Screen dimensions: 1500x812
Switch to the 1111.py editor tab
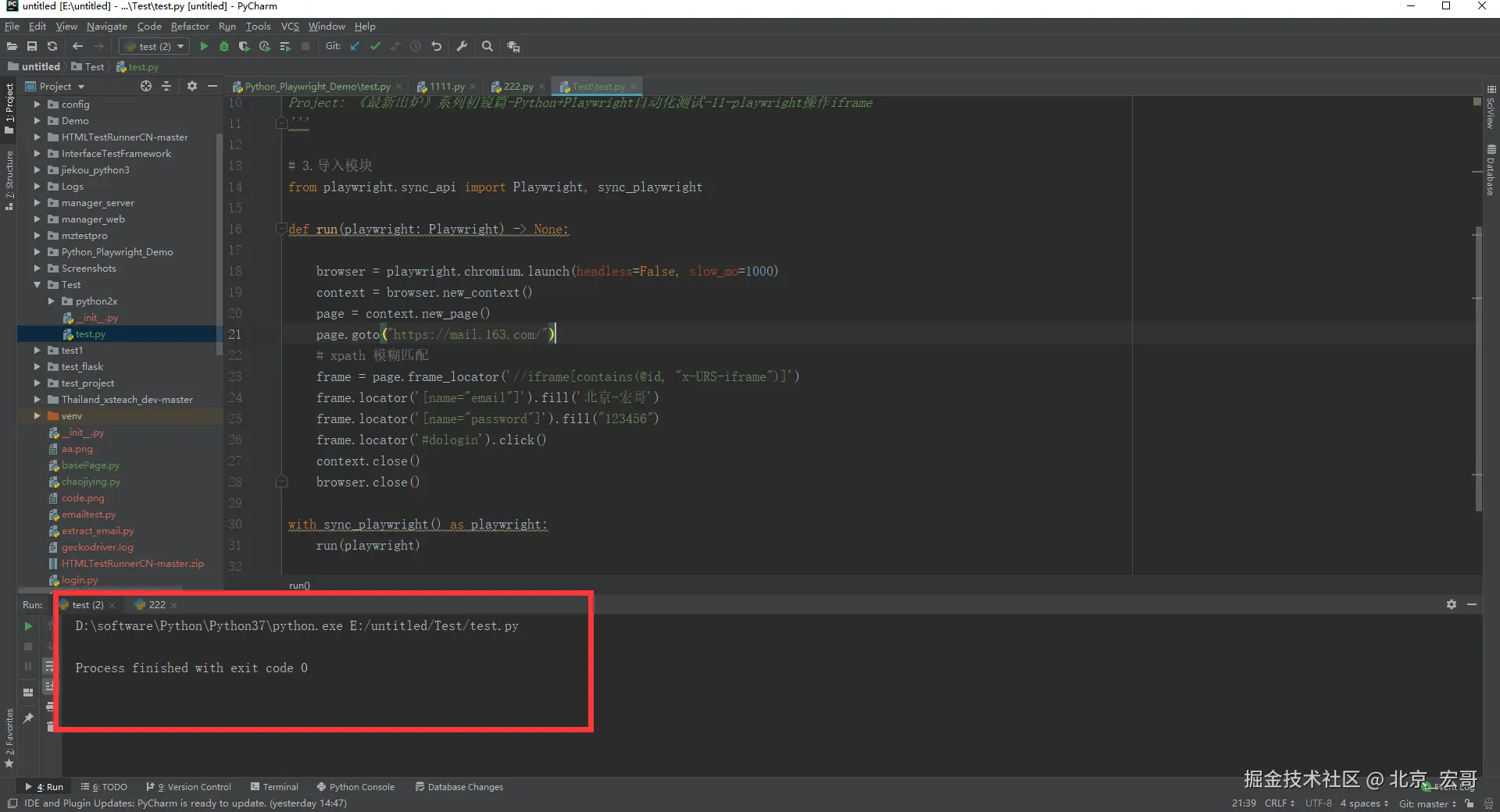pos(447,87)
